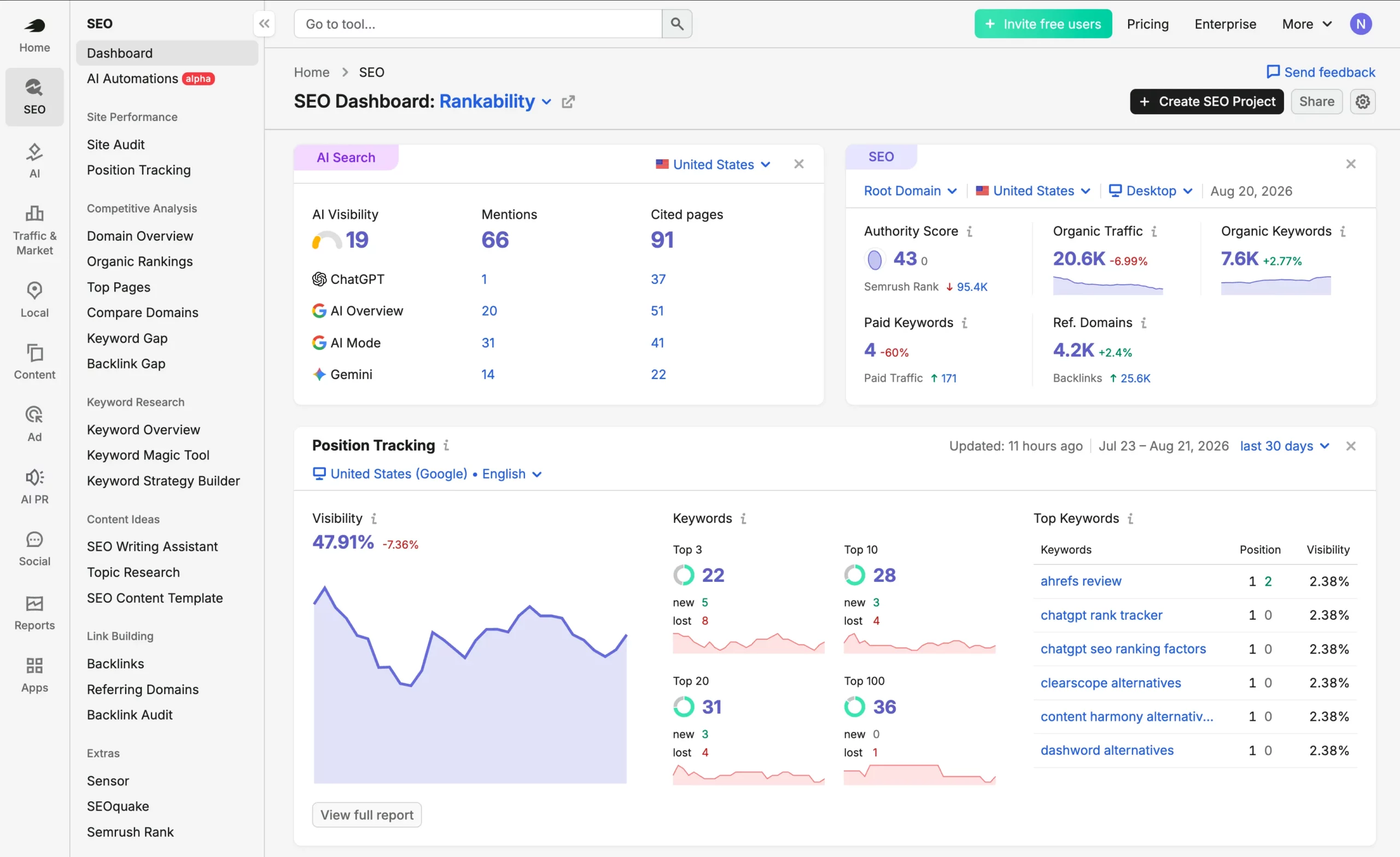Open the Reports section icon

34,613
